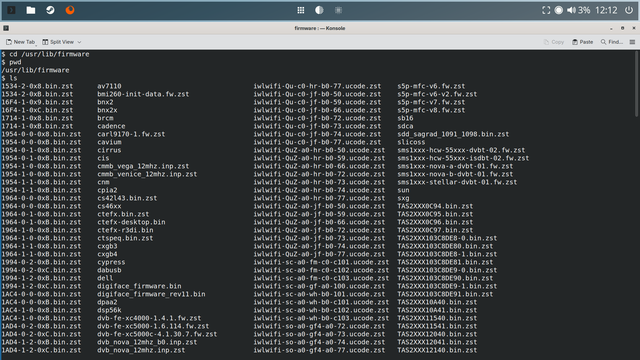The height and width of the screenshot is (360, 640).
Task: Open the Konsole hamburger menu
Action: [x=632, y=42]
